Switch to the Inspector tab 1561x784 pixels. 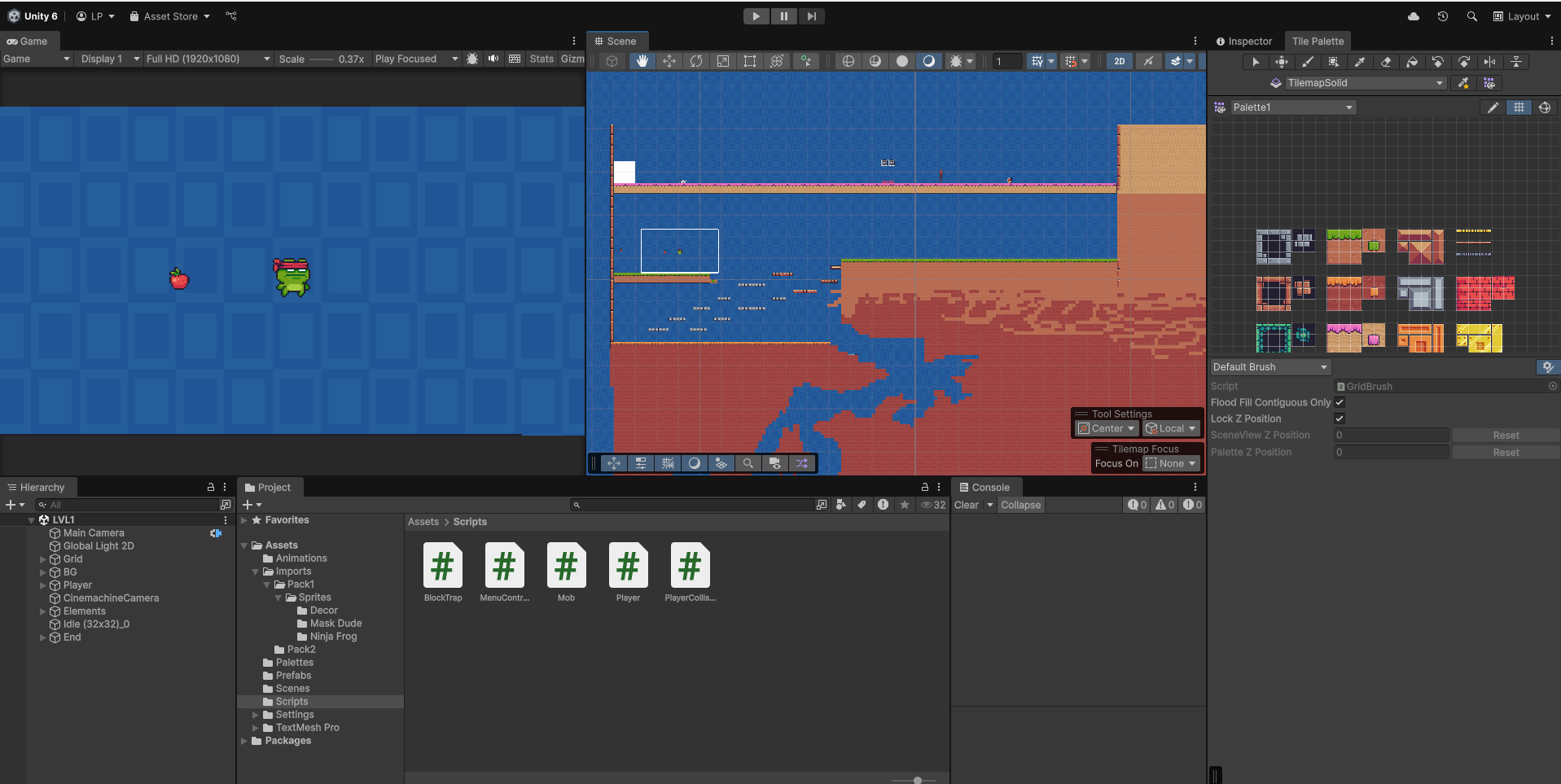tap(1243, 42)
